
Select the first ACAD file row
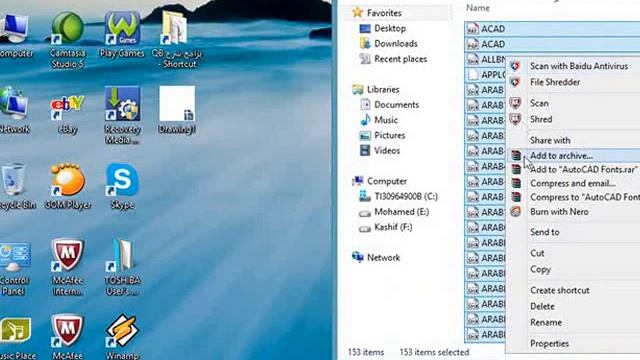pos(552,29)
